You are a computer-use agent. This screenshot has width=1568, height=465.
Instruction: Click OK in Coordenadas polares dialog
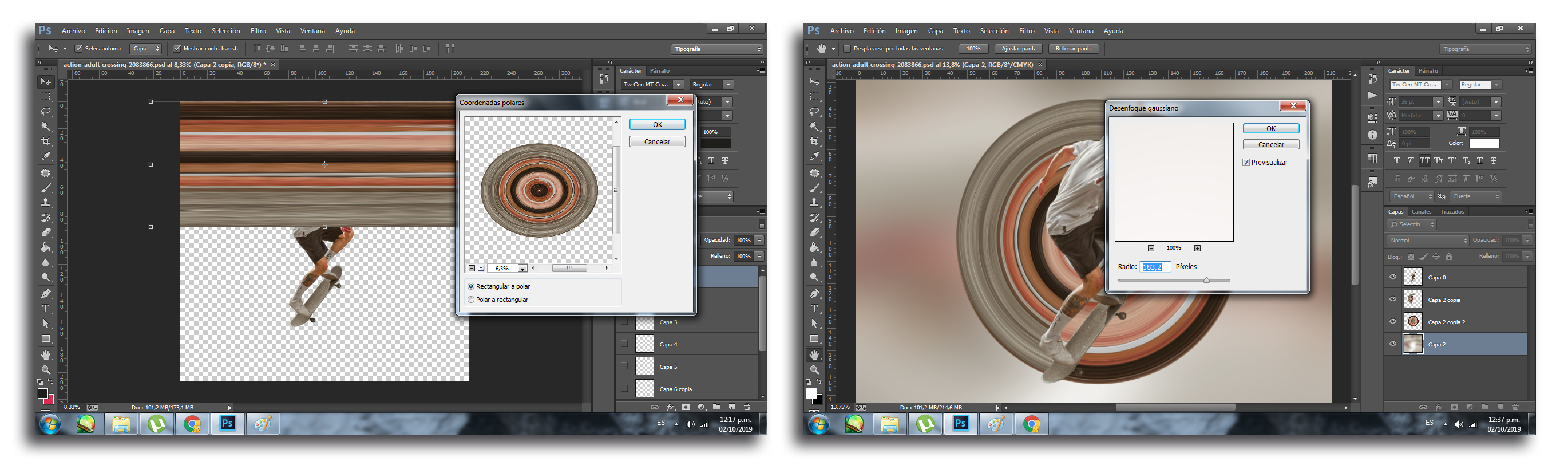[x=658, y=124]
